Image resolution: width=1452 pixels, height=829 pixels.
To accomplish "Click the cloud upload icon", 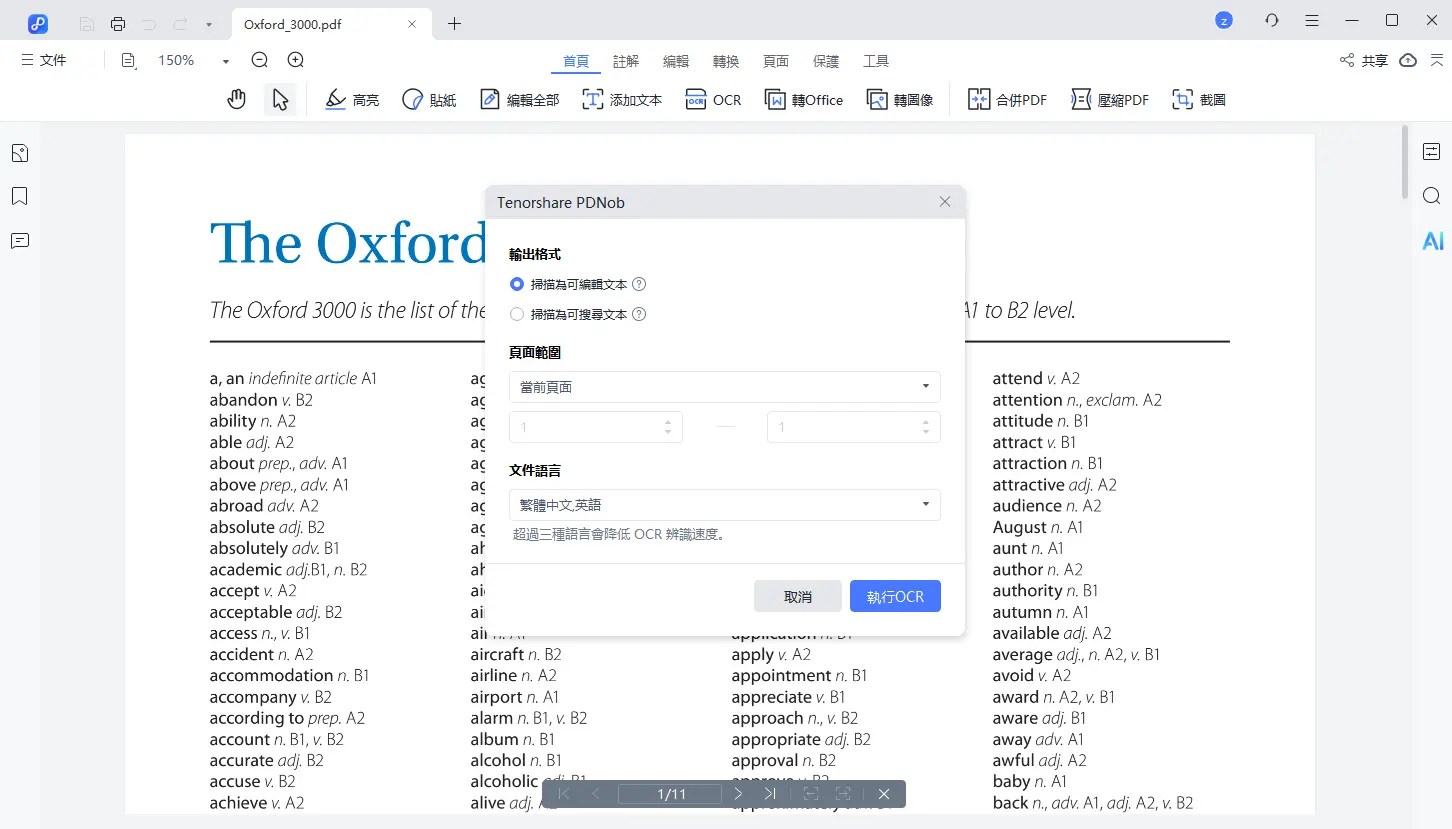I will pos(1408,60).
